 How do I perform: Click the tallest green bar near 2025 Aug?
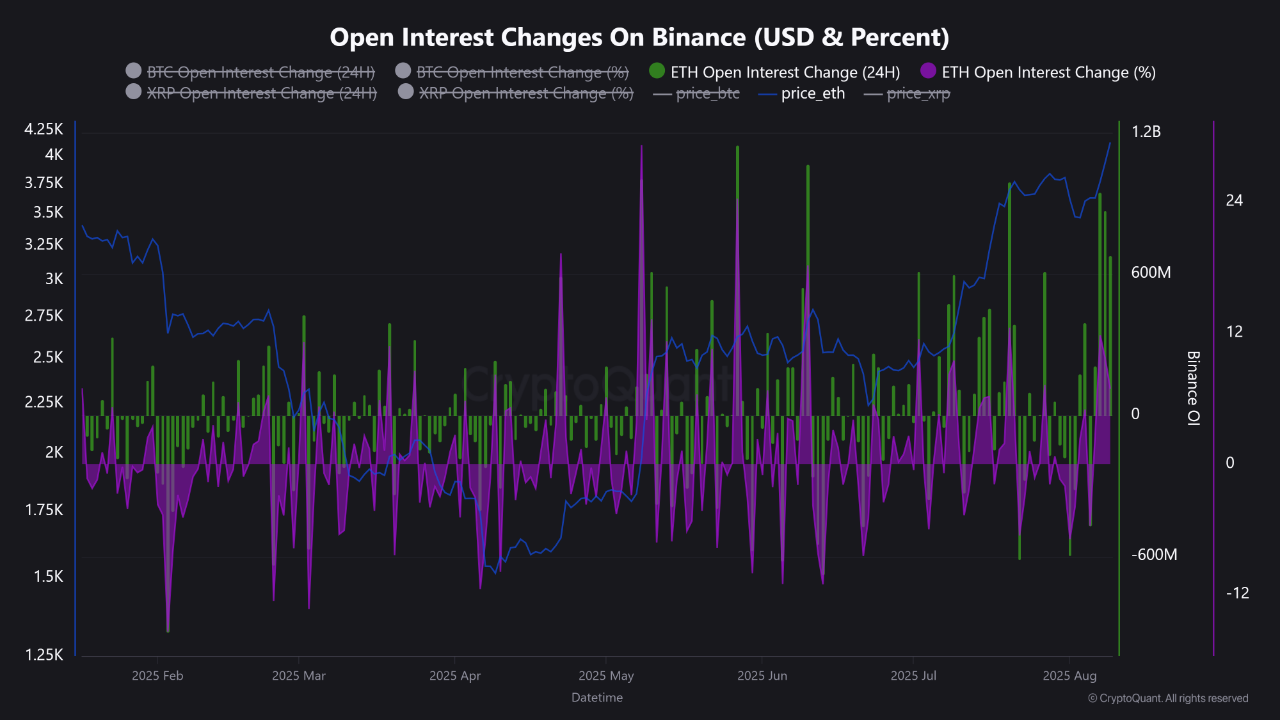coord(1098,300)
